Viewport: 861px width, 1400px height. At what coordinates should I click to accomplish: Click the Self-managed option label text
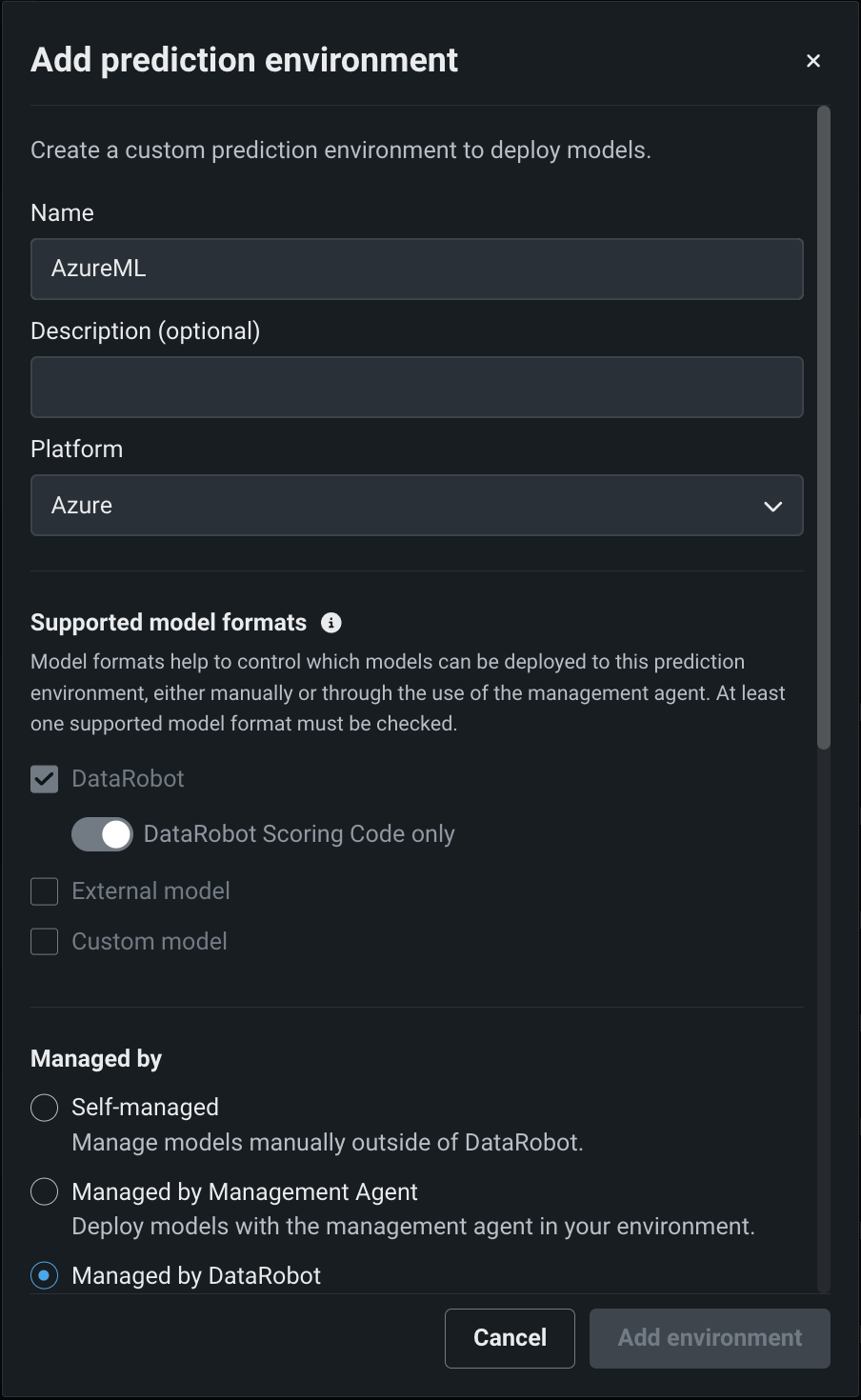[145, 1108]
